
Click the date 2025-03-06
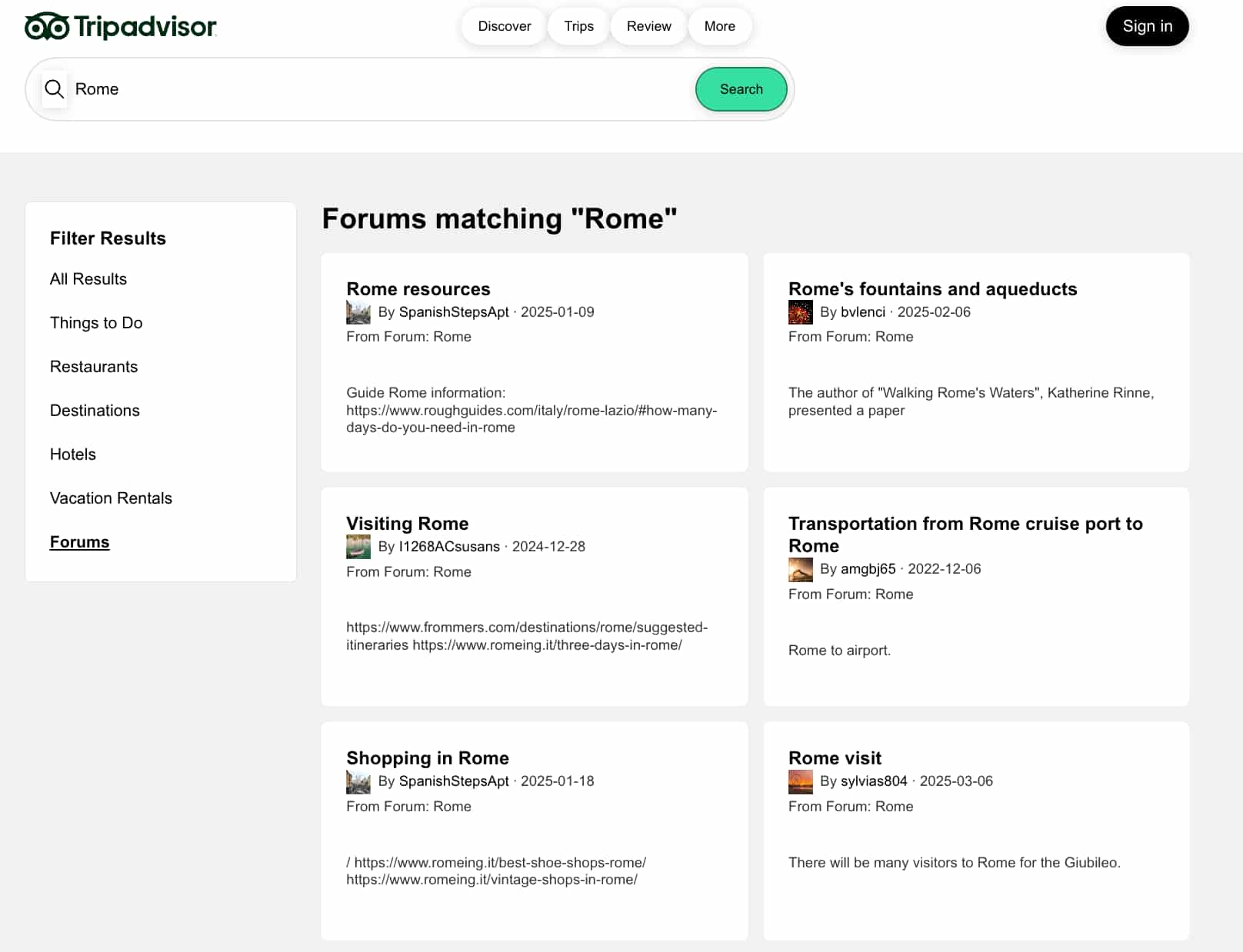pos(956,781)
